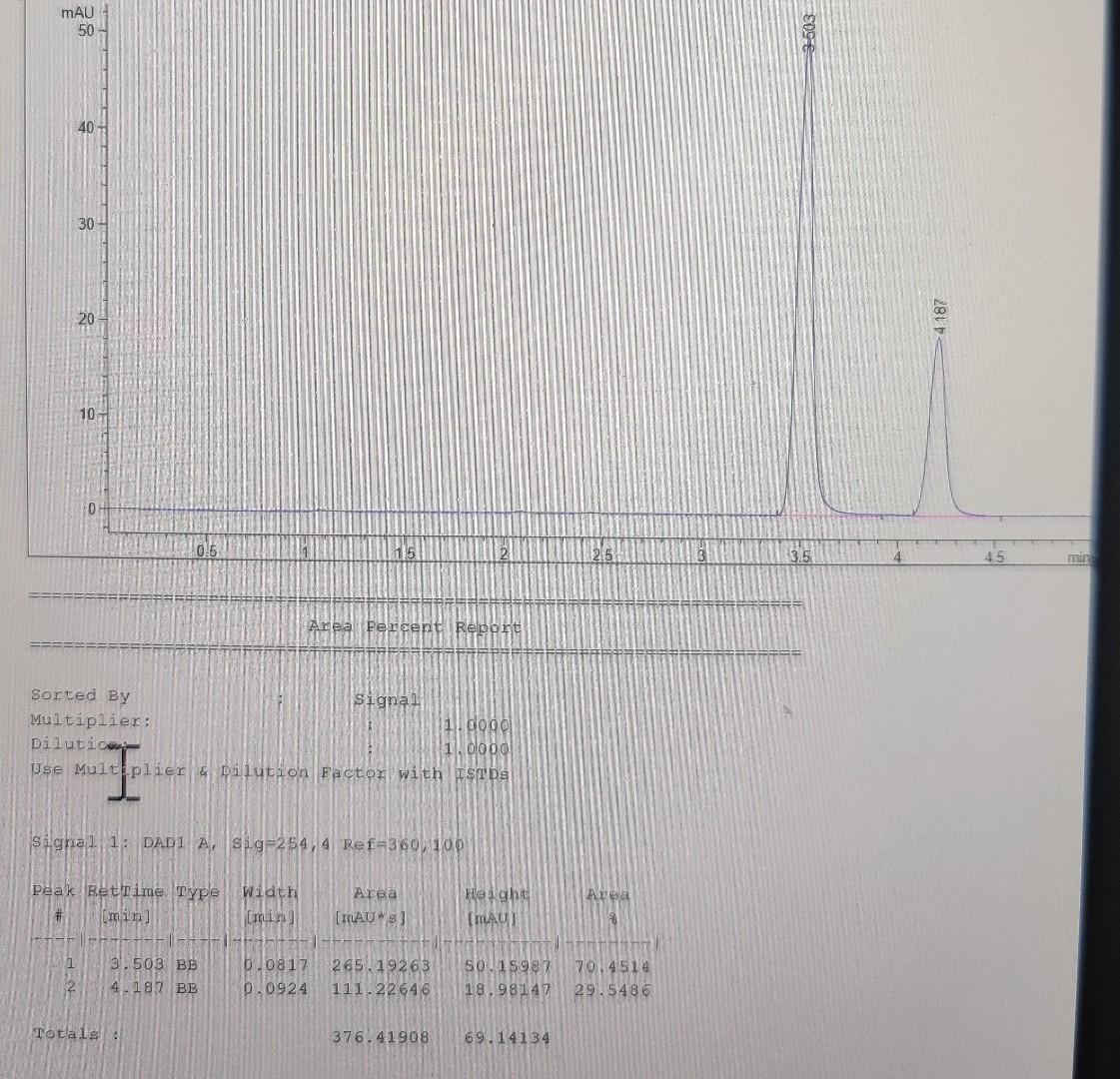Click the peak label 3.503

click(x=809, y=35)
